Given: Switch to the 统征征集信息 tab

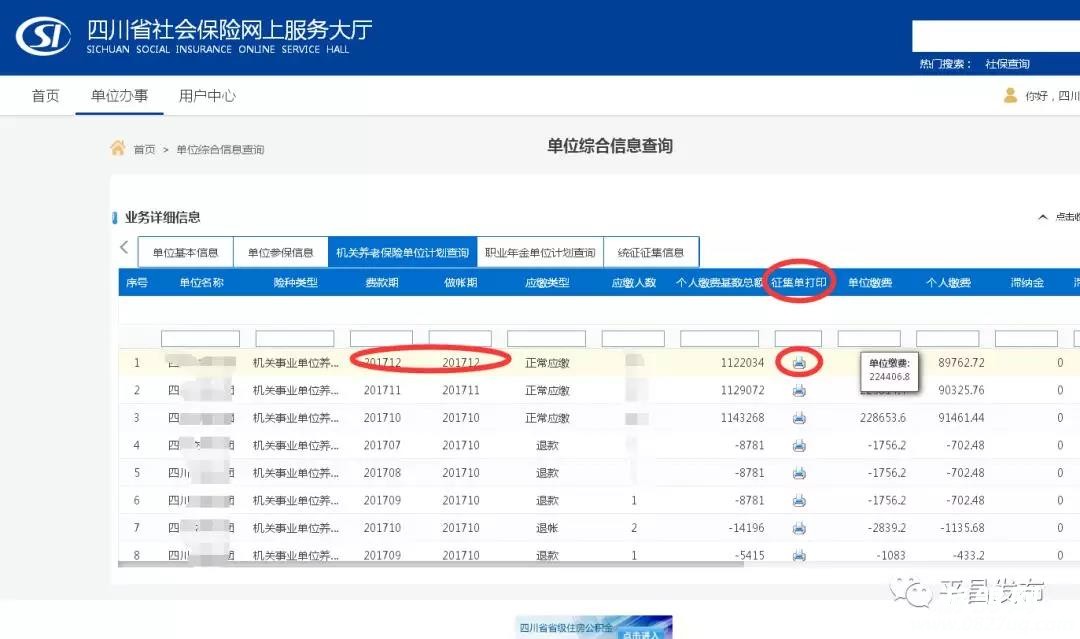Looking at the screenshot, I should pyautogui.click(x=651, y=252).
